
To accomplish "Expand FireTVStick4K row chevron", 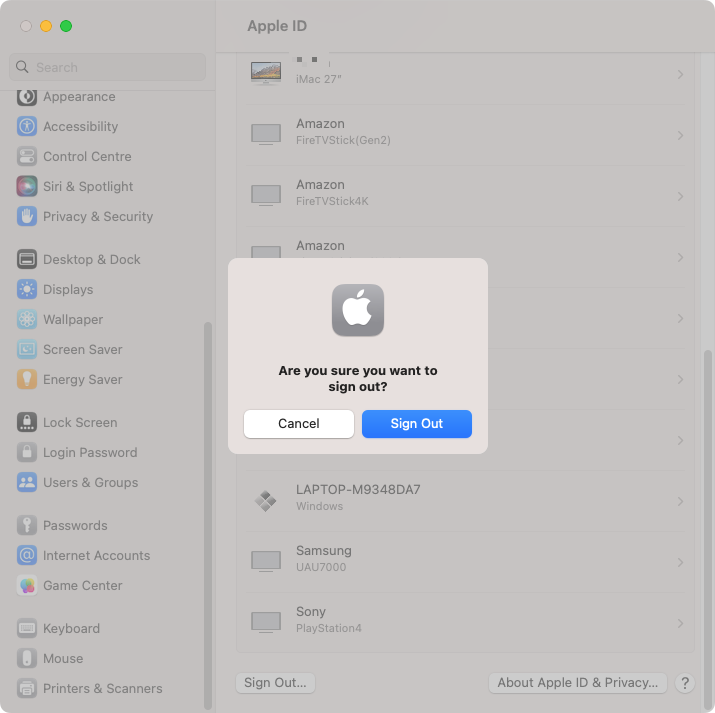I will [x=680, y=196].
